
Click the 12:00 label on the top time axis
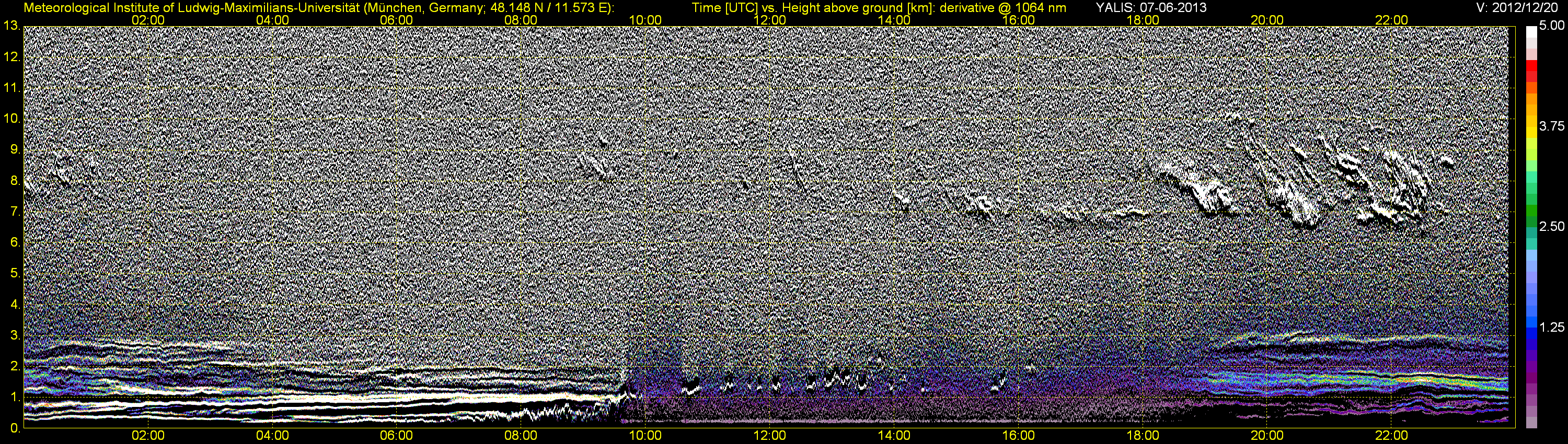point(769,20)
